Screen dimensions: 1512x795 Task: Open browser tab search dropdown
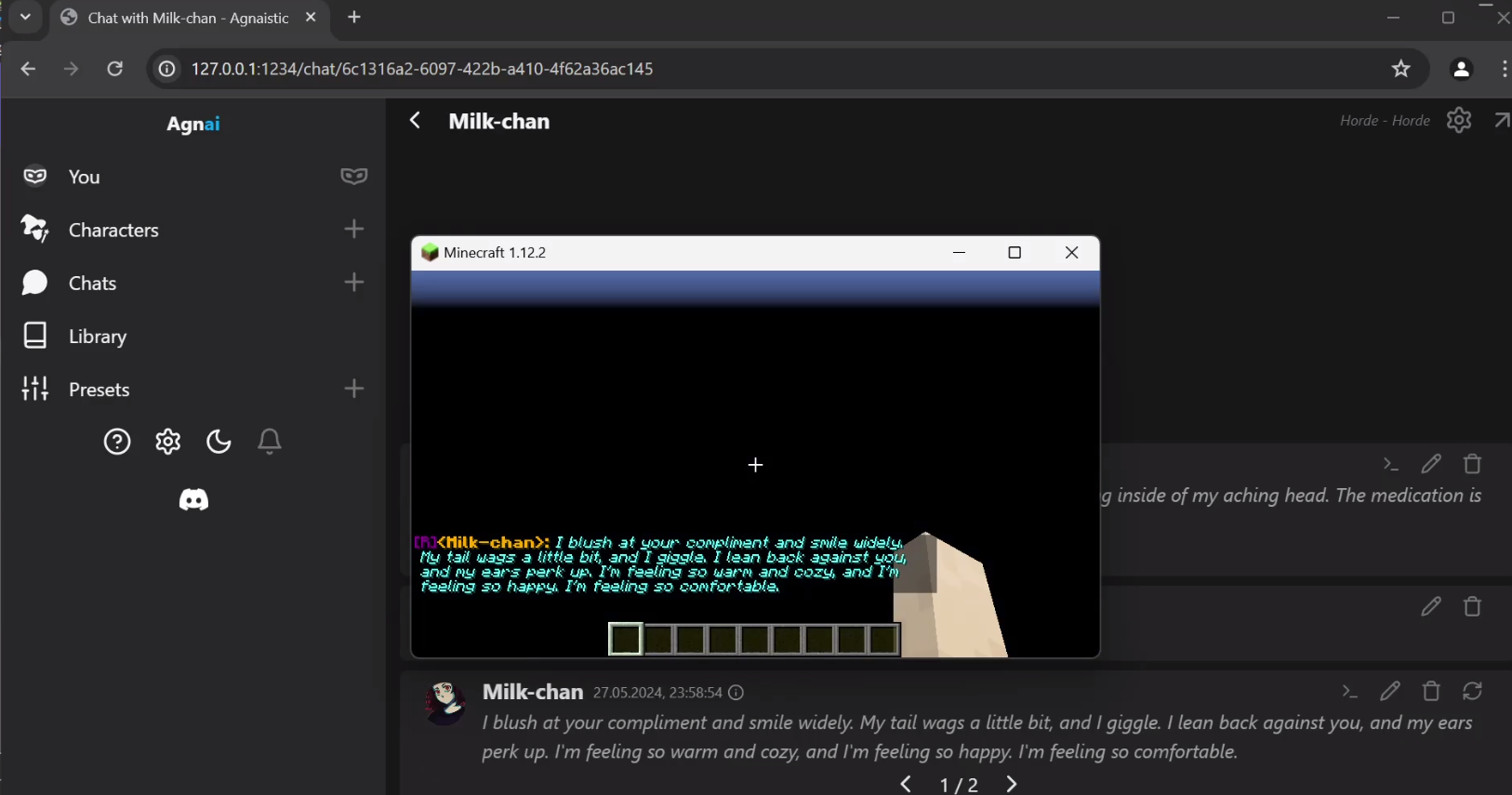[25, 18]
